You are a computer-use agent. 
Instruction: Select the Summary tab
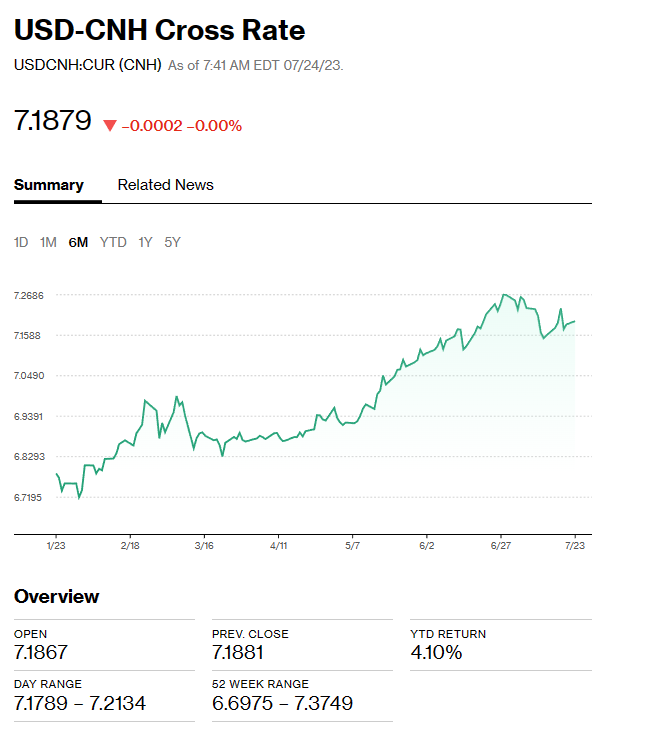pos(49,185)
